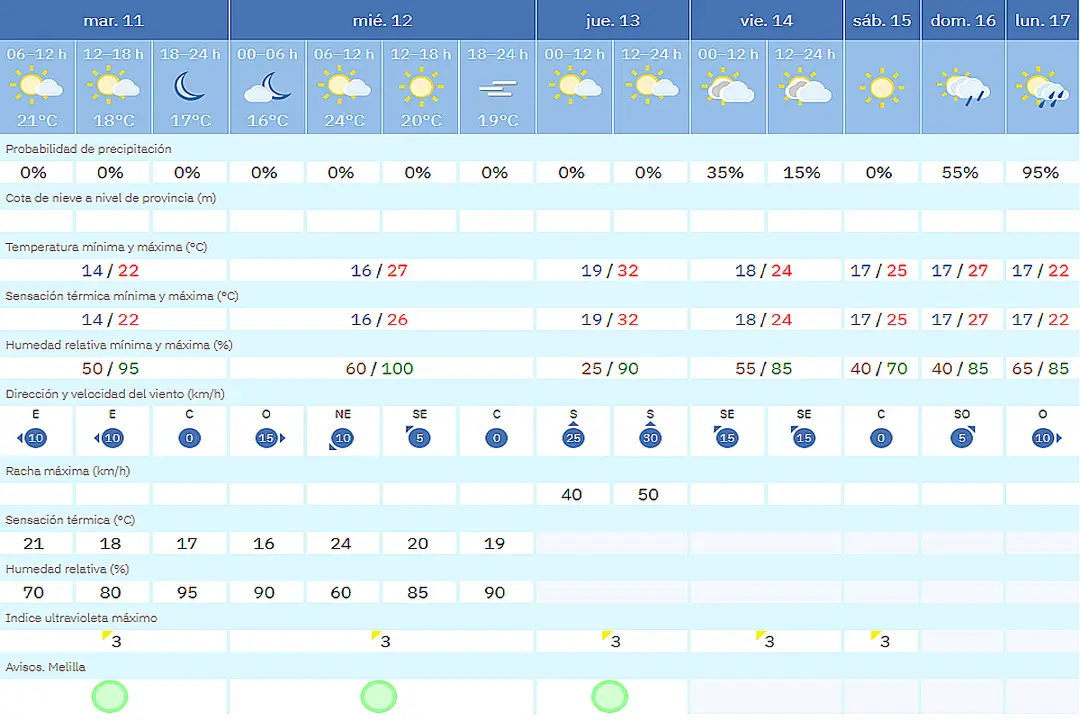This screenshot has width=1080, height=720.
Task: Click the SO wind 5 icon for dom. 16
Action: (x=963, y=437)
